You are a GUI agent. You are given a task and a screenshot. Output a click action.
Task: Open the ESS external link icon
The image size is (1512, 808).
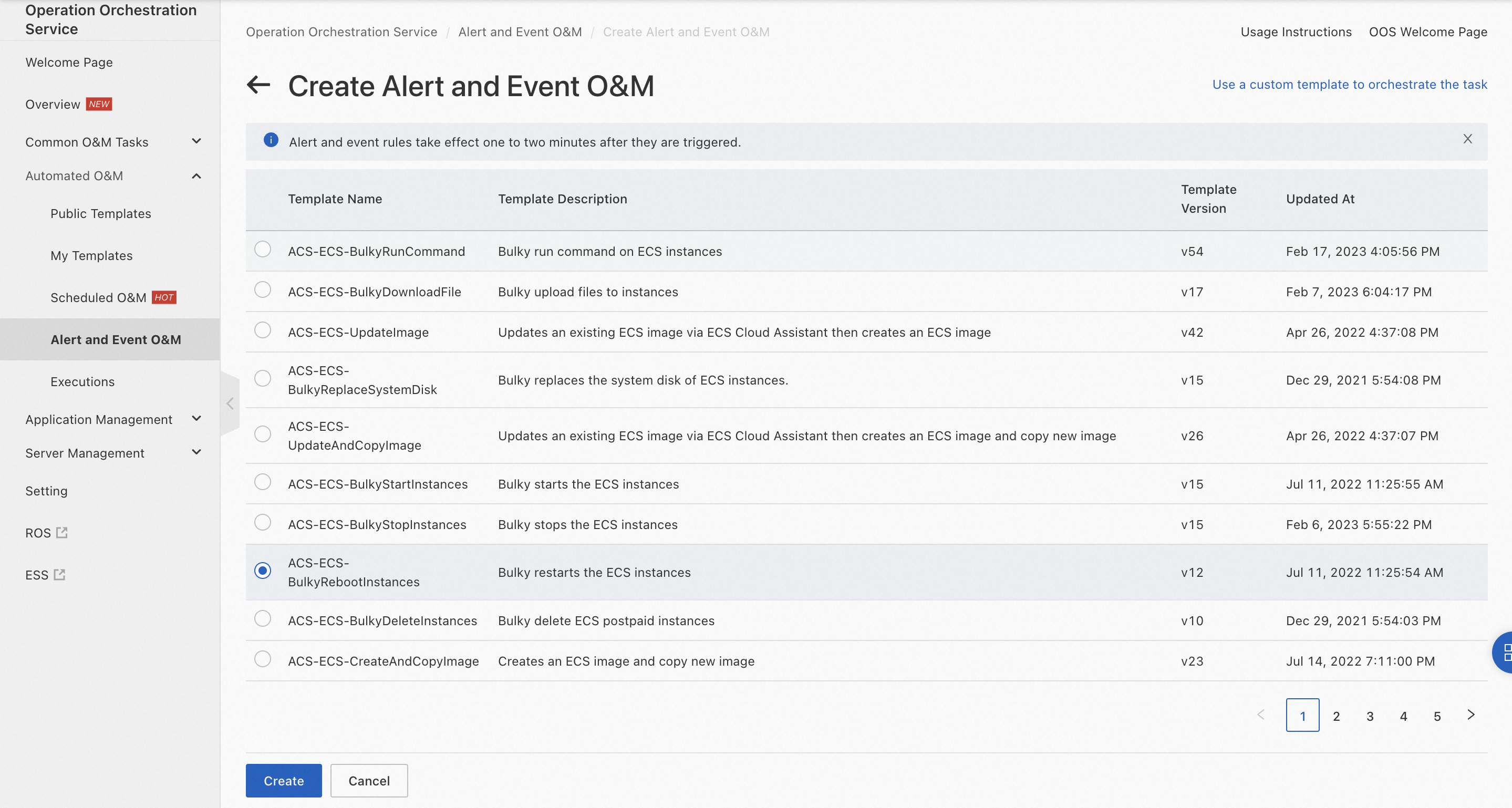coord(59,575)
